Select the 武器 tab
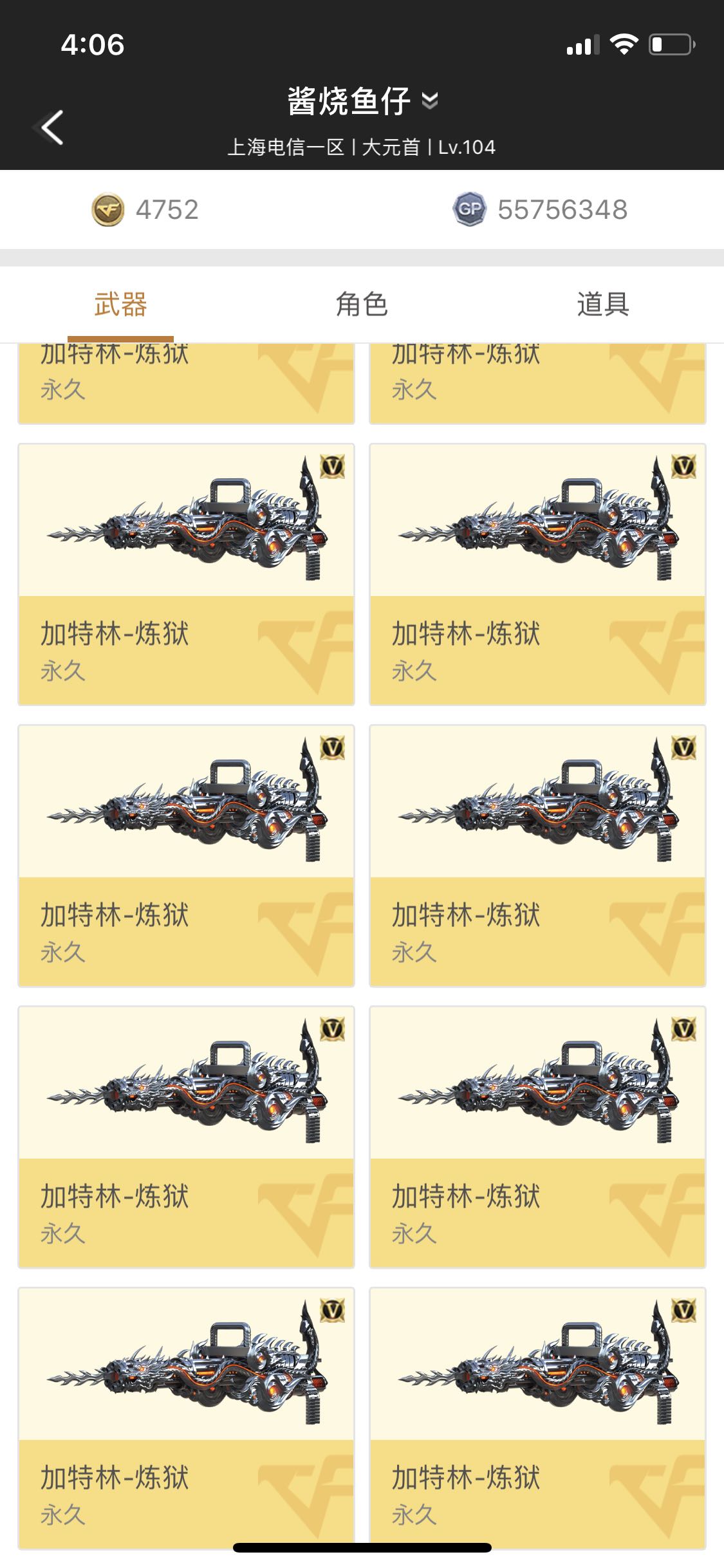 coord(120,304)
